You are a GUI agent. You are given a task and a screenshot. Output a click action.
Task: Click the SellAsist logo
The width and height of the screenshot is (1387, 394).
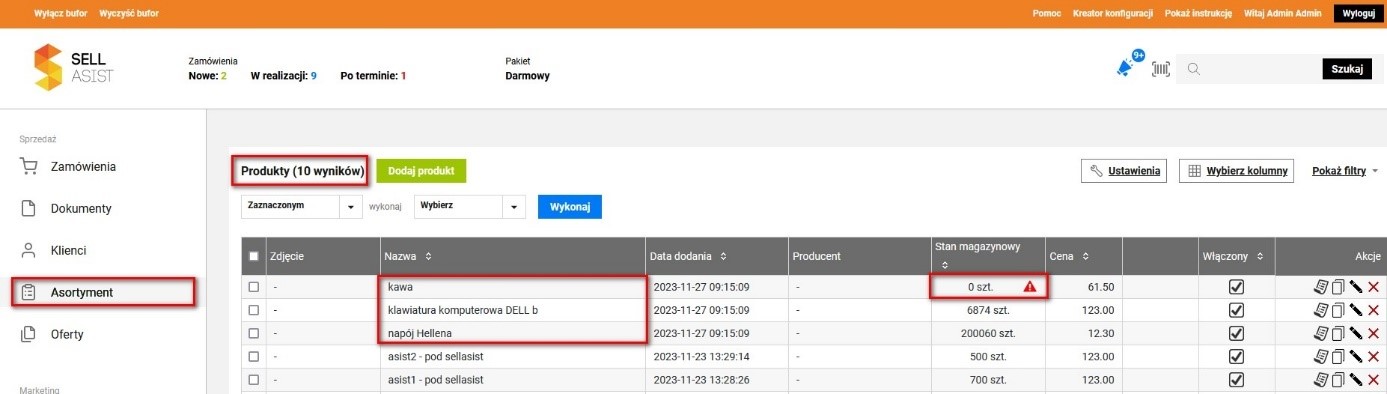[x=74, y=68]
